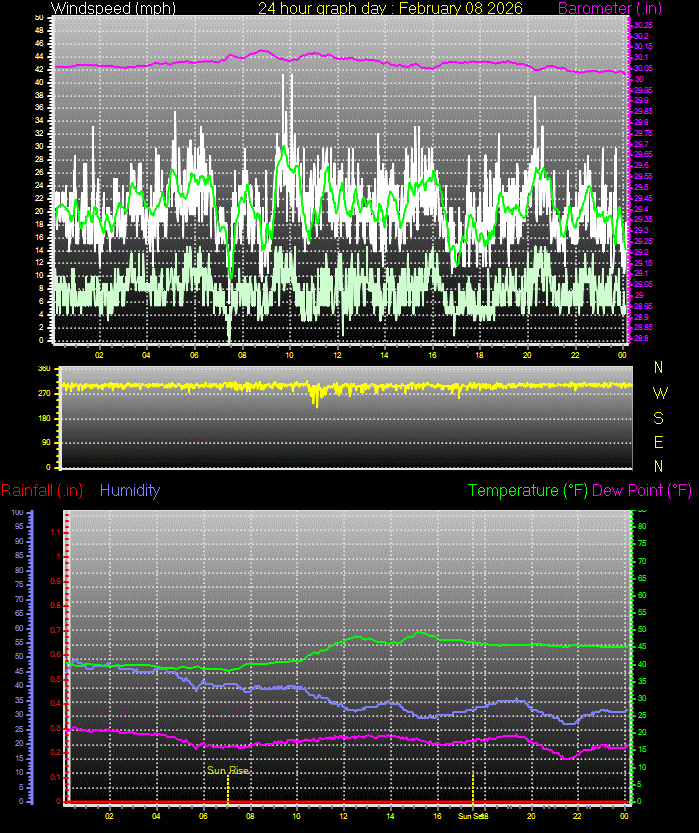Click 85 on the blue humidity axis
This screenshot has width=699, height=833.
click(20, 556)
